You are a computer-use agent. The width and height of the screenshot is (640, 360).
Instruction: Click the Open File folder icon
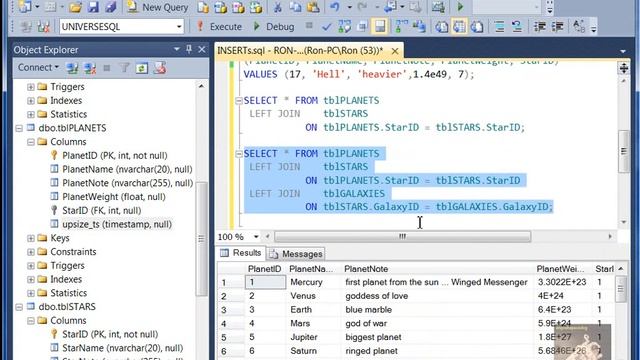(x=76, y=7)
